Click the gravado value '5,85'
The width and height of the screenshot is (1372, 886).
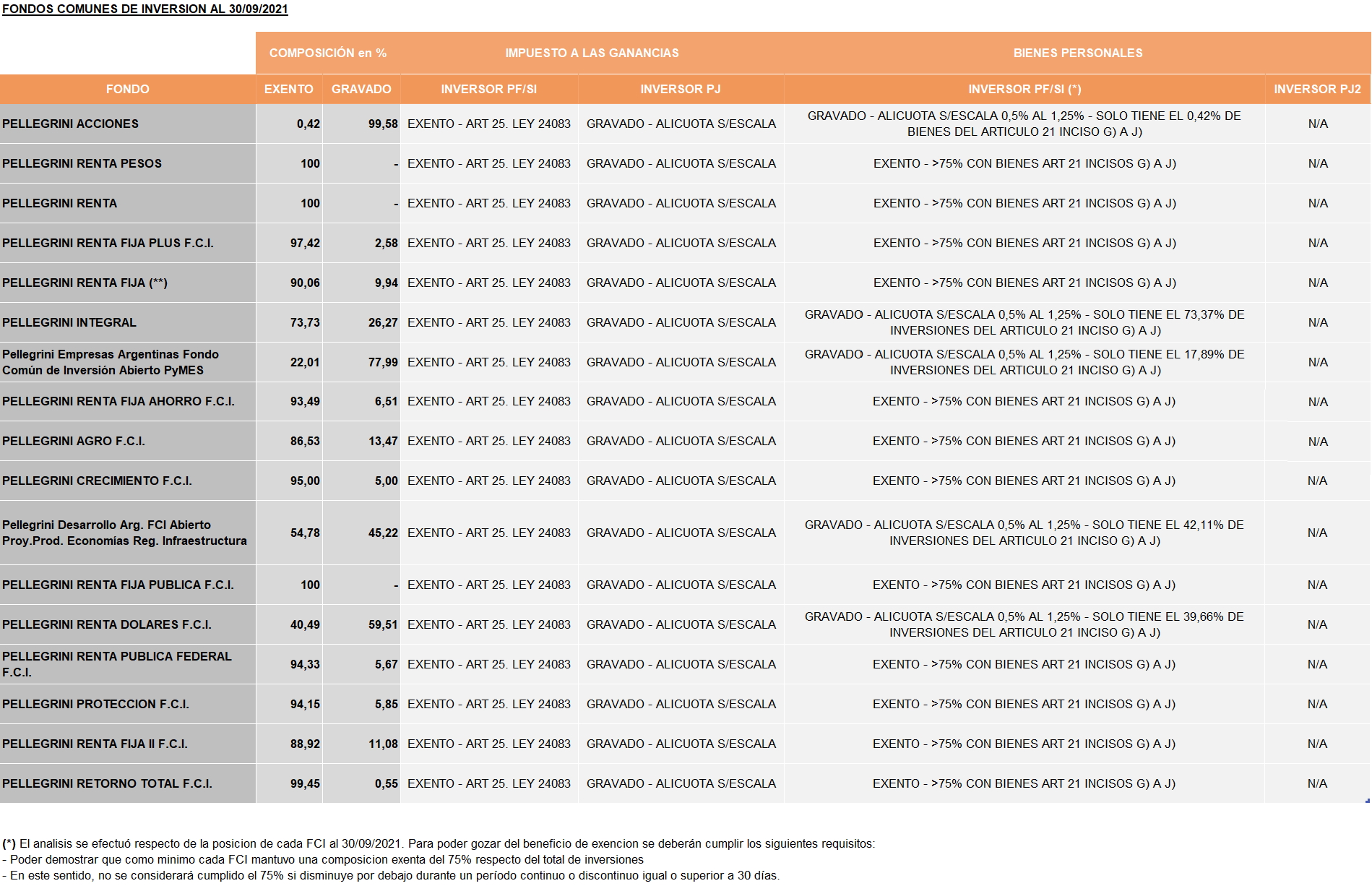[387, 704]
